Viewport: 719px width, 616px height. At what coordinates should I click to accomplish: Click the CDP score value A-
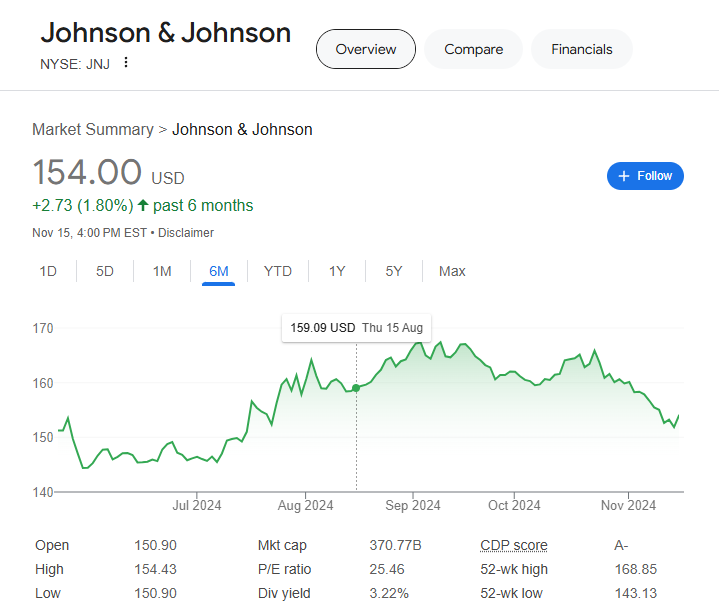click(x=621, y=545)
